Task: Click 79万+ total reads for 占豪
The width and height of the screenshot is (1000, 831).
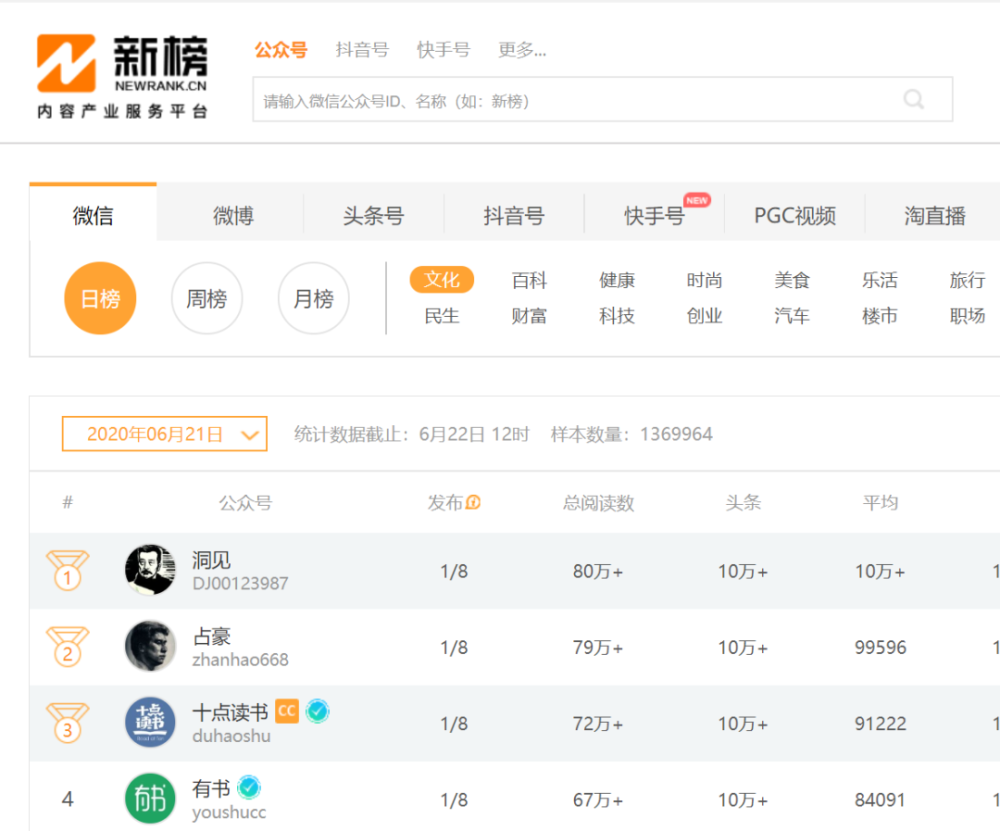Action: (x=598, y=647)
